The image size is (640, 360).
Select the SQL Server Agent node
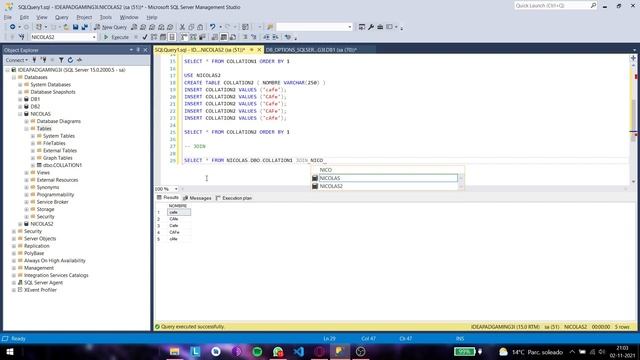43,282
